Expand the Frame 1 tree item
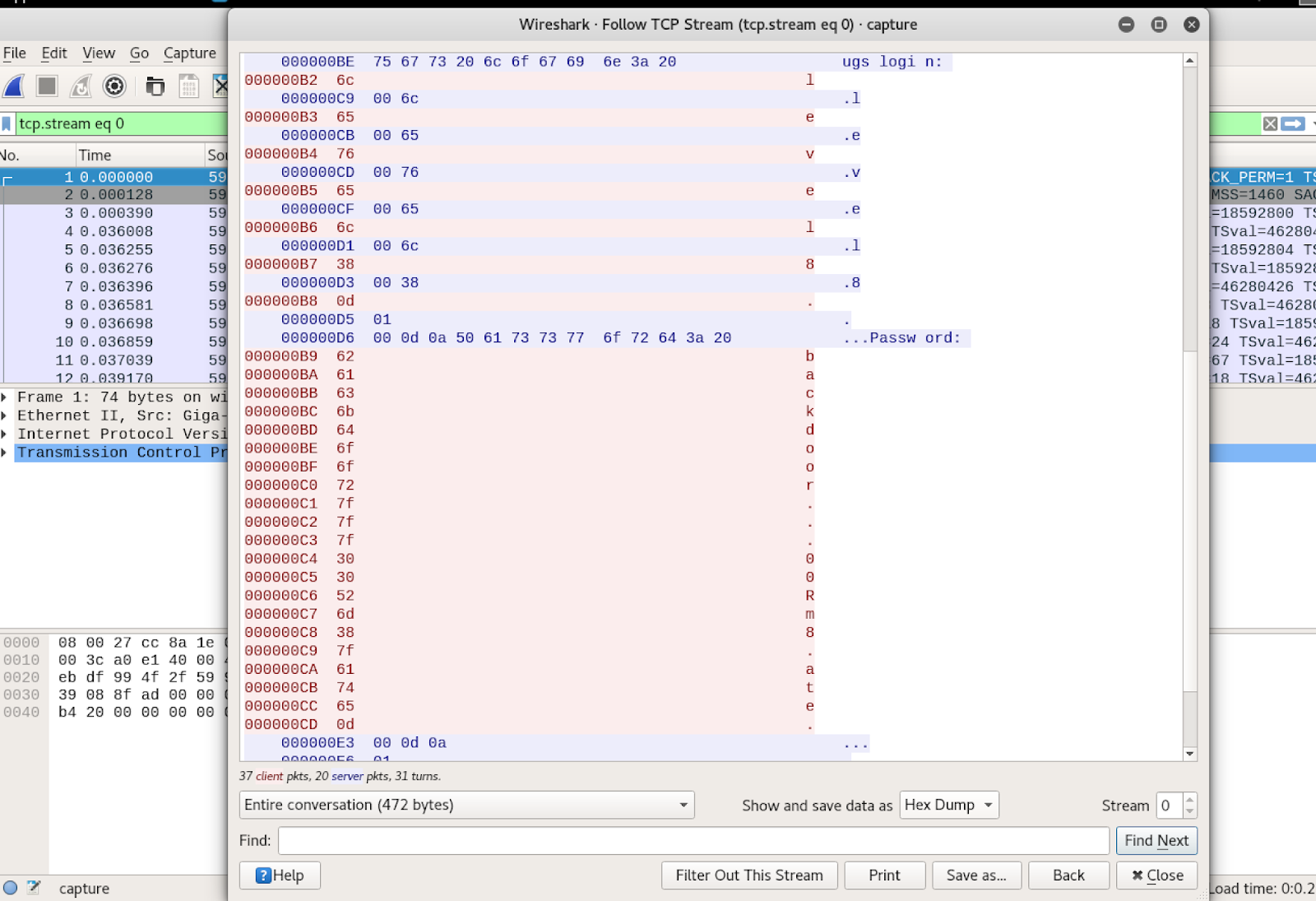Viewport: 1316px width, 901px height. pyautogui.click(x=6, y=397)
